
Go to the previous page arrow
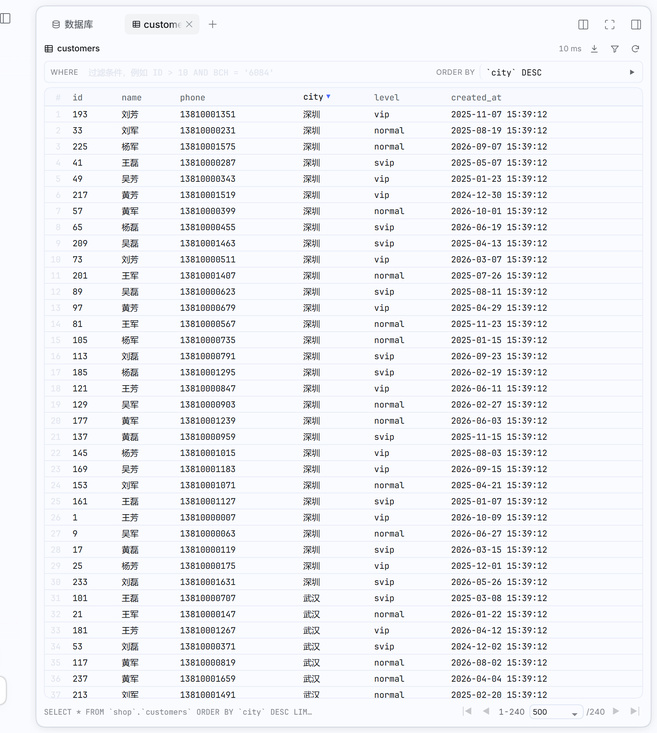coord(486,711)
